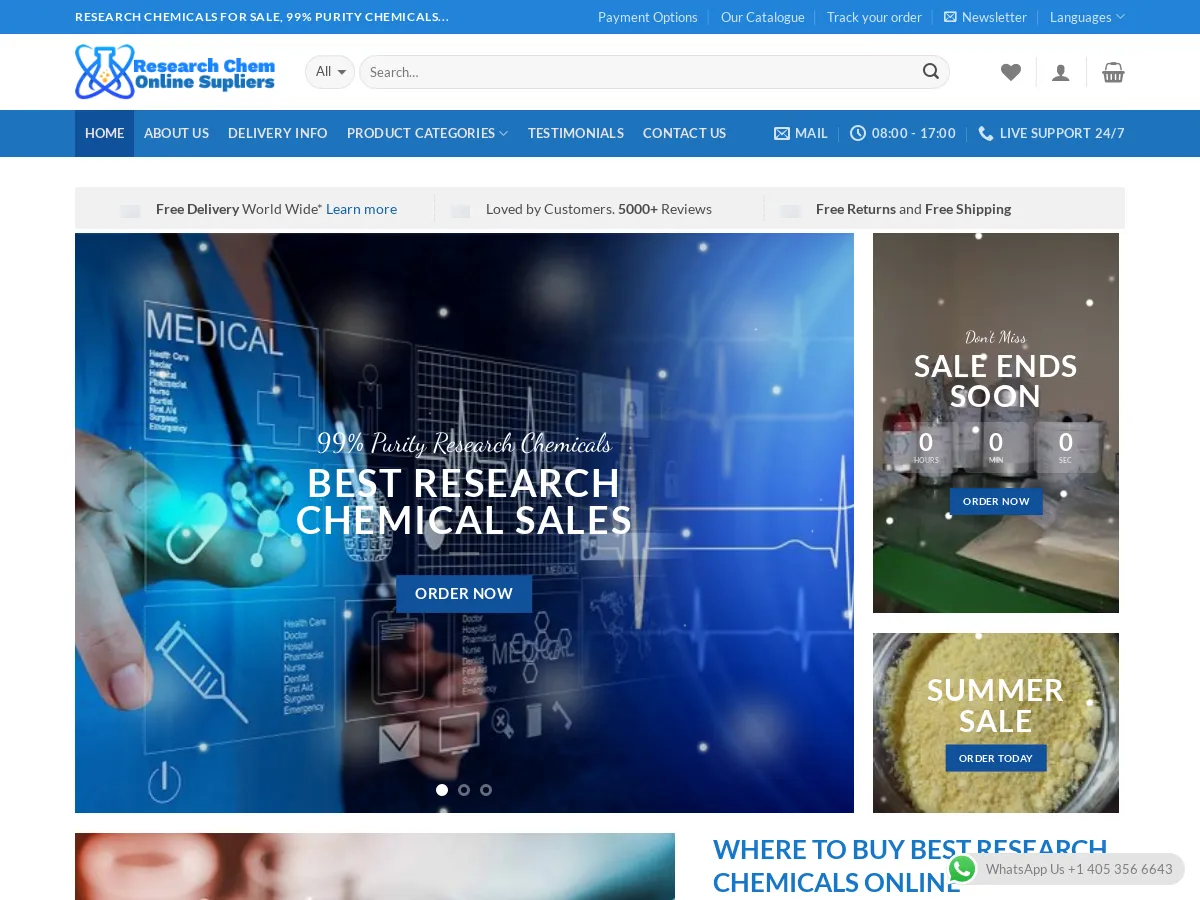Expand the PRODUCT CATEGORIES menu
The width and height of the screenshot is (1200, 900).
[427, 133]
